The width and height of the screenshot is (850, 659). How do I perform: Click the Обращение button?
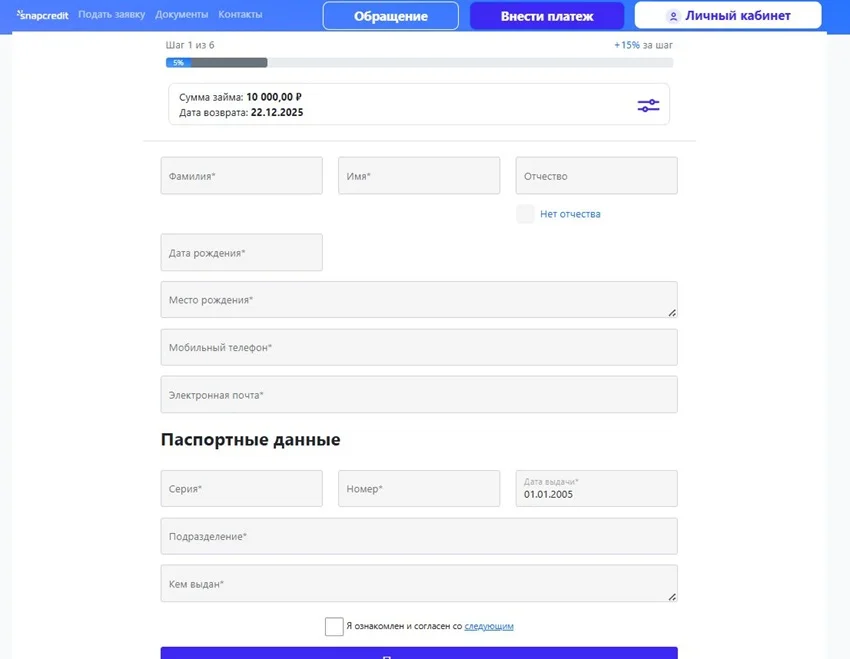pyautogui.click(x=390, y=16)
